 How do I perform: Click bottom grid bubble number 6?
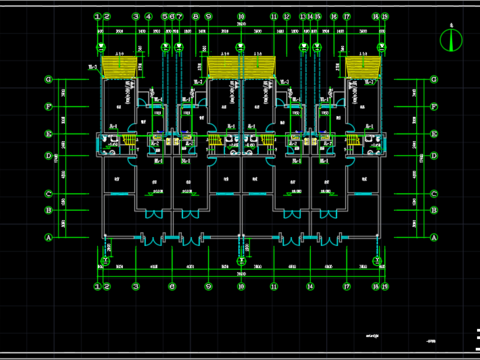pos(172,286)
